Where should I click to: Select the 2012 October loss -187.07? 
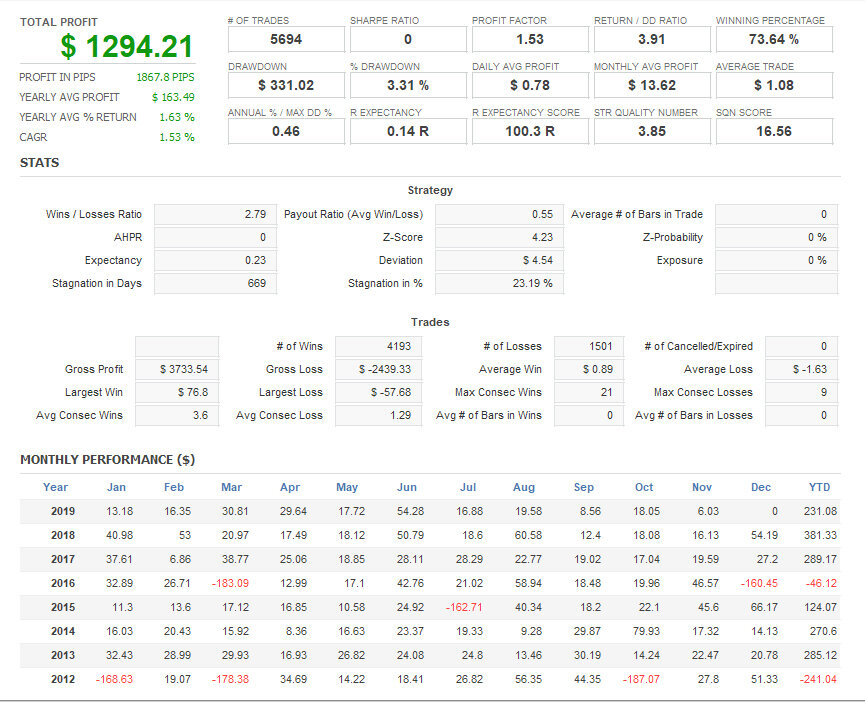point(641,679)
